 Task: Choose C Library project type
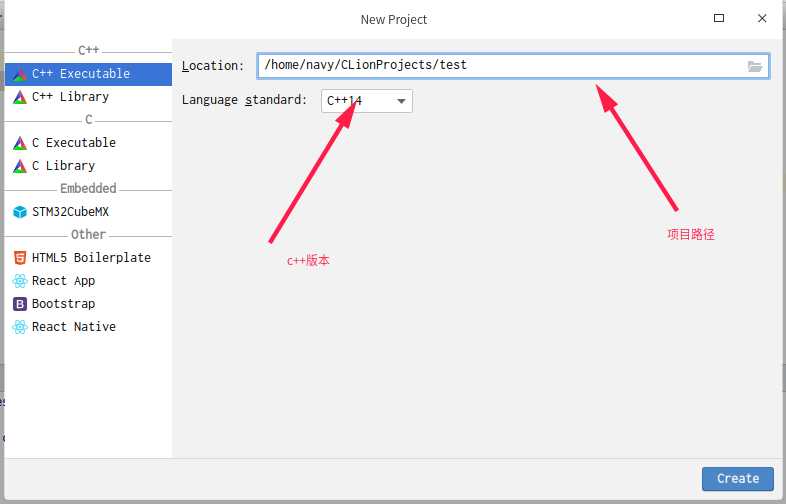point(88,166)
